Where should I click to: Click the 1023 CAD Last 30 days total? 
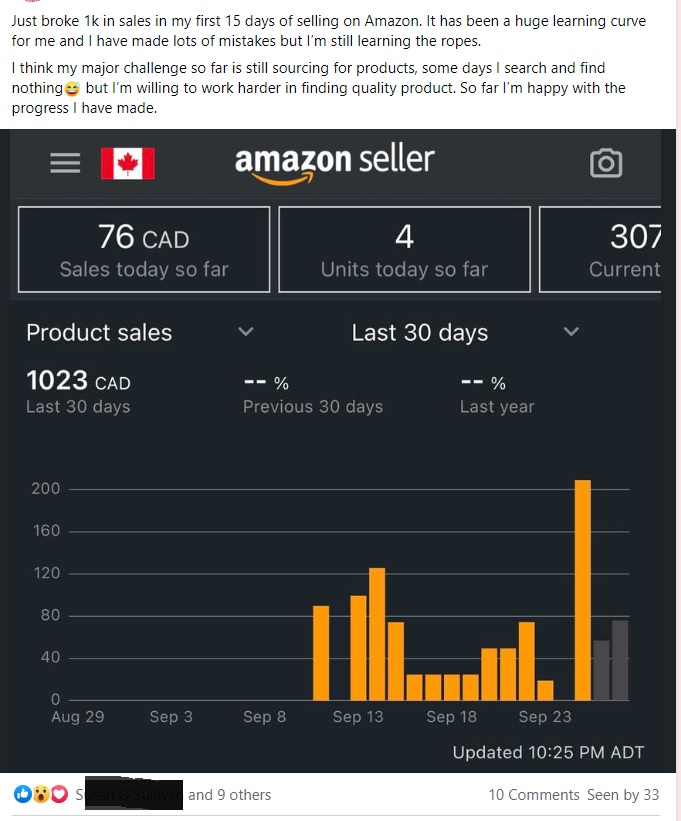78,391
